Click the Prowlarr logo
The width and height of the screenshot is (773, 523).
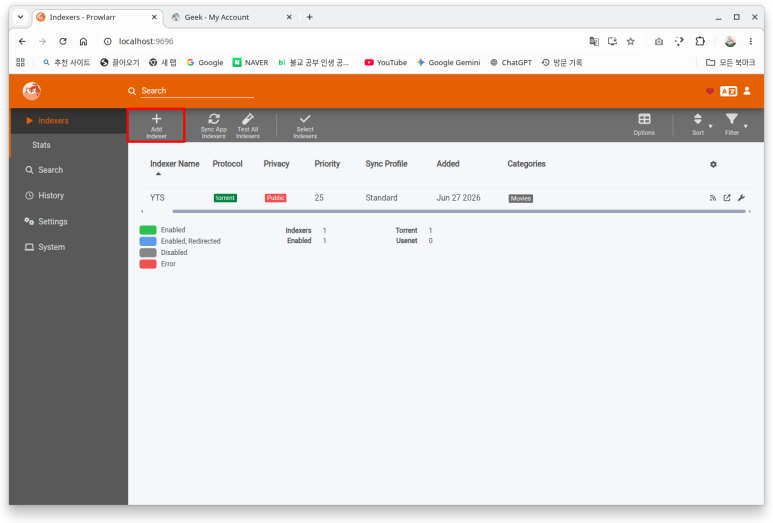[x=32, y=91]
